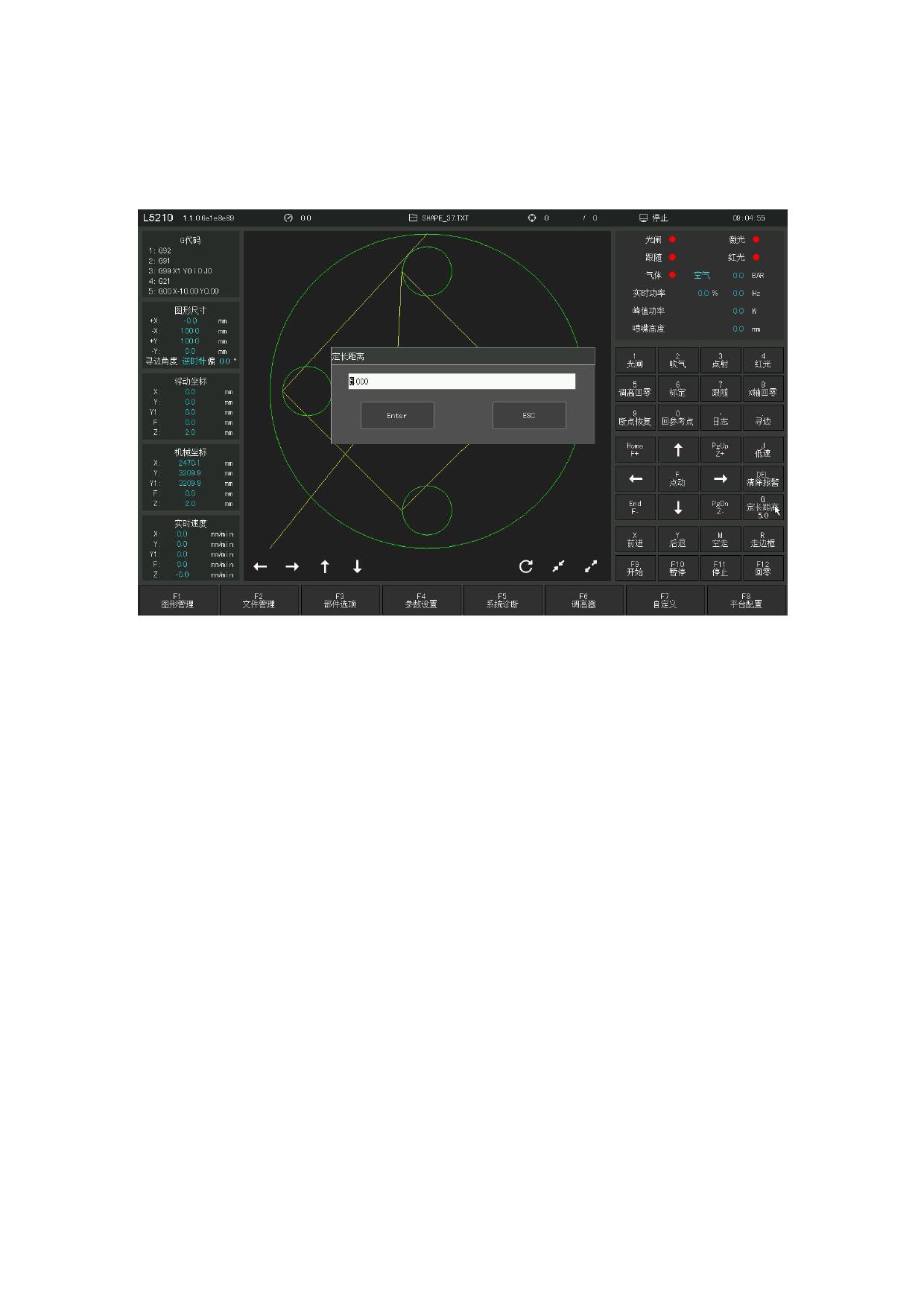Image resolution: width=924 pixels, height=1307 pixels.
Task: Click the 定长距离 distance input field
Action: tap(462, 382)
